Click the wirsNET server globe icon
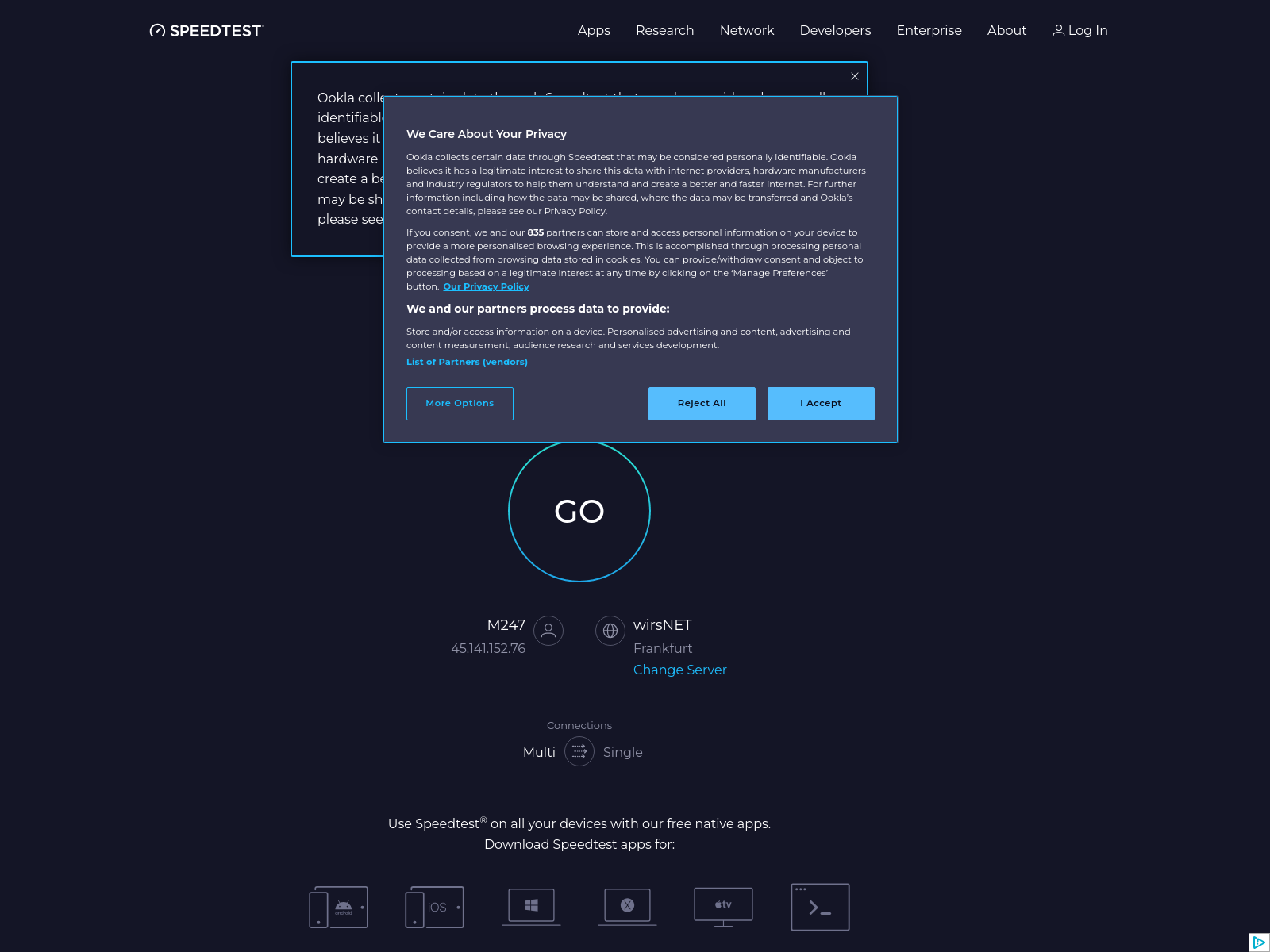 (x=610, y=631)
